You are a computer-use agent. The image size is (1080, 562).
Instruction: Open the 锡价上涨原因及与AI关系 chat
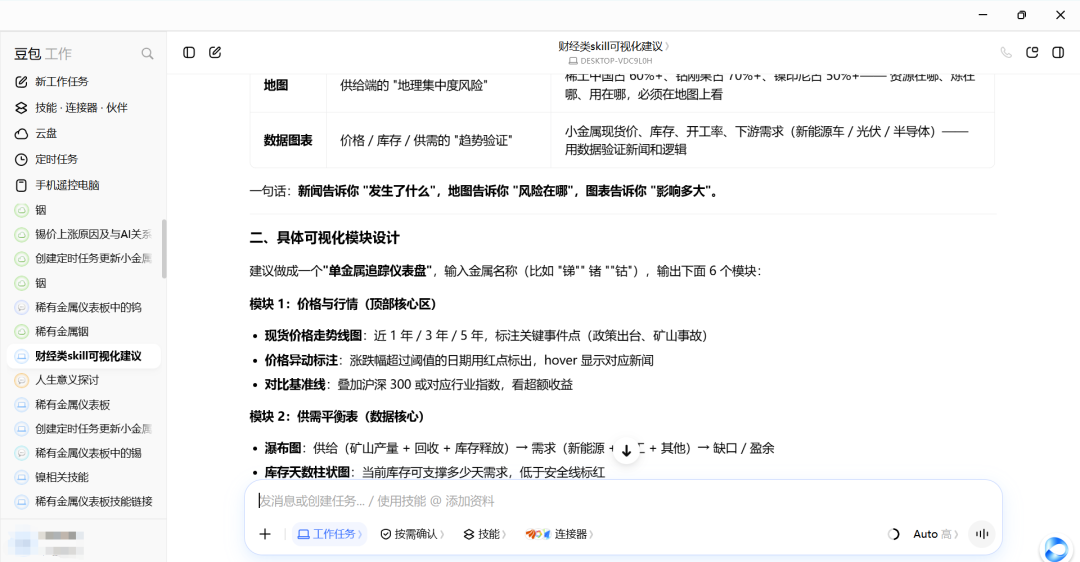click(83, 234)
